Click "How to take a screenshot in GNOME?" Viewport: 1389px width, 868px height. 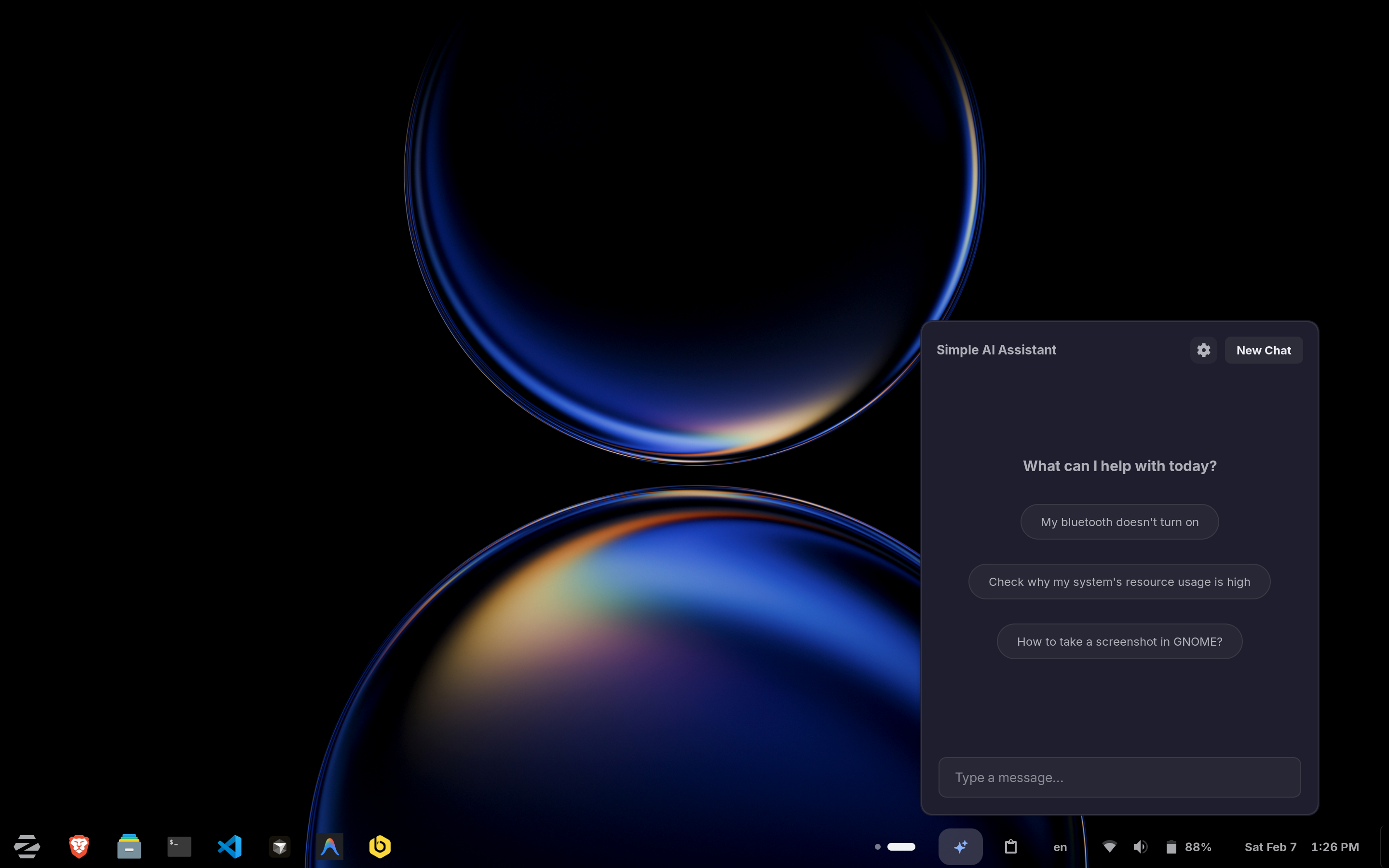[1118, 641]
